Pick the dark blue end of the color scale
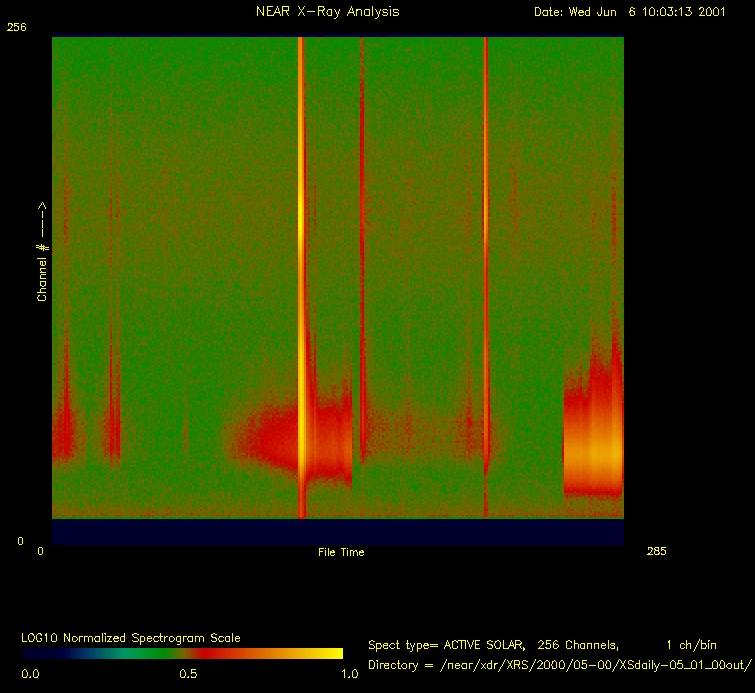755x693 pixels. [x=35, y=653]
